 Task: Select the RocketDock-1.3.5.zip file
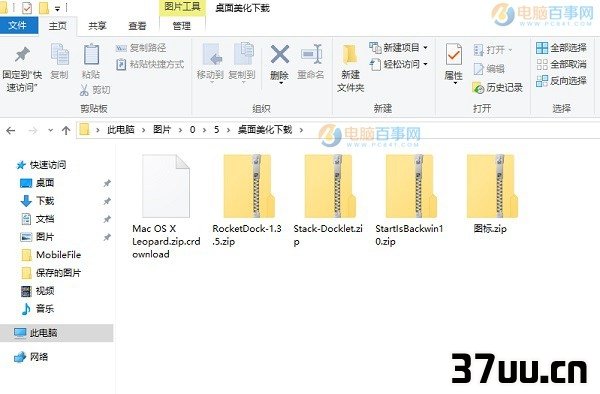(x=247, y=200)
